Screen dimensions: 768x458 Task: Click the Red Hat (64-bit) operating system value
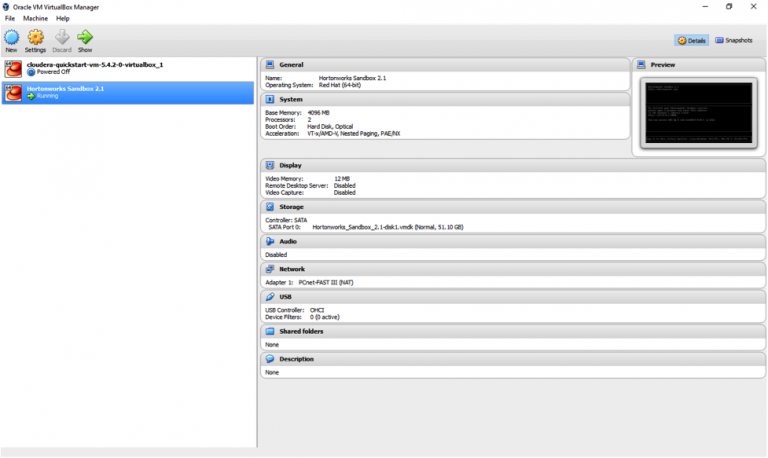[339, 85]
